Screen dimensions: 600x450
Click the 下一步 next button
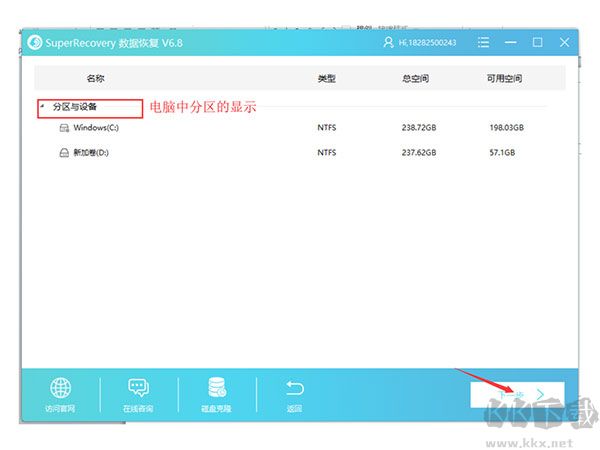pyautogui.click(x=517, y=394)
